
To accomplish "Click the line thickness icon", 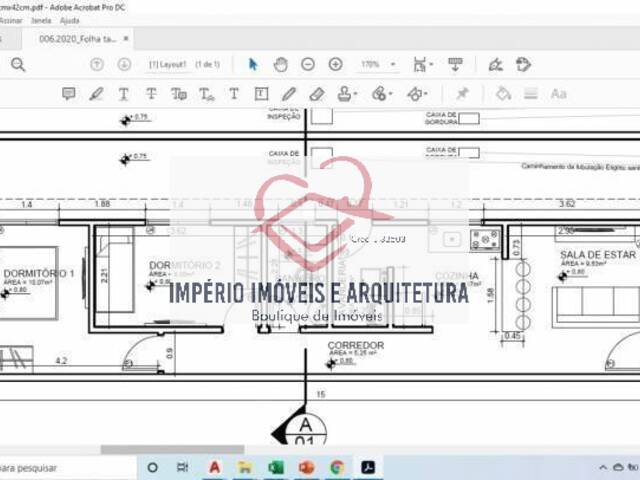I will tap(531, 94).
